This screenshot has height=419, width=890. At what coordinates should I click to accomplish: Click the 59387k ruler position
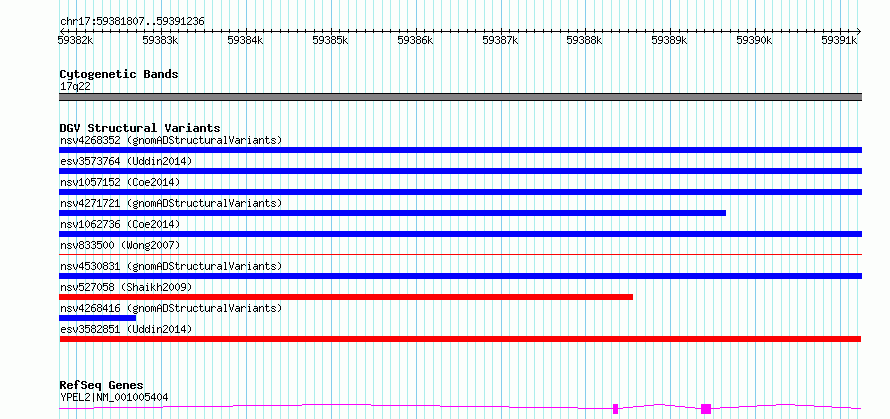[500, 40]
